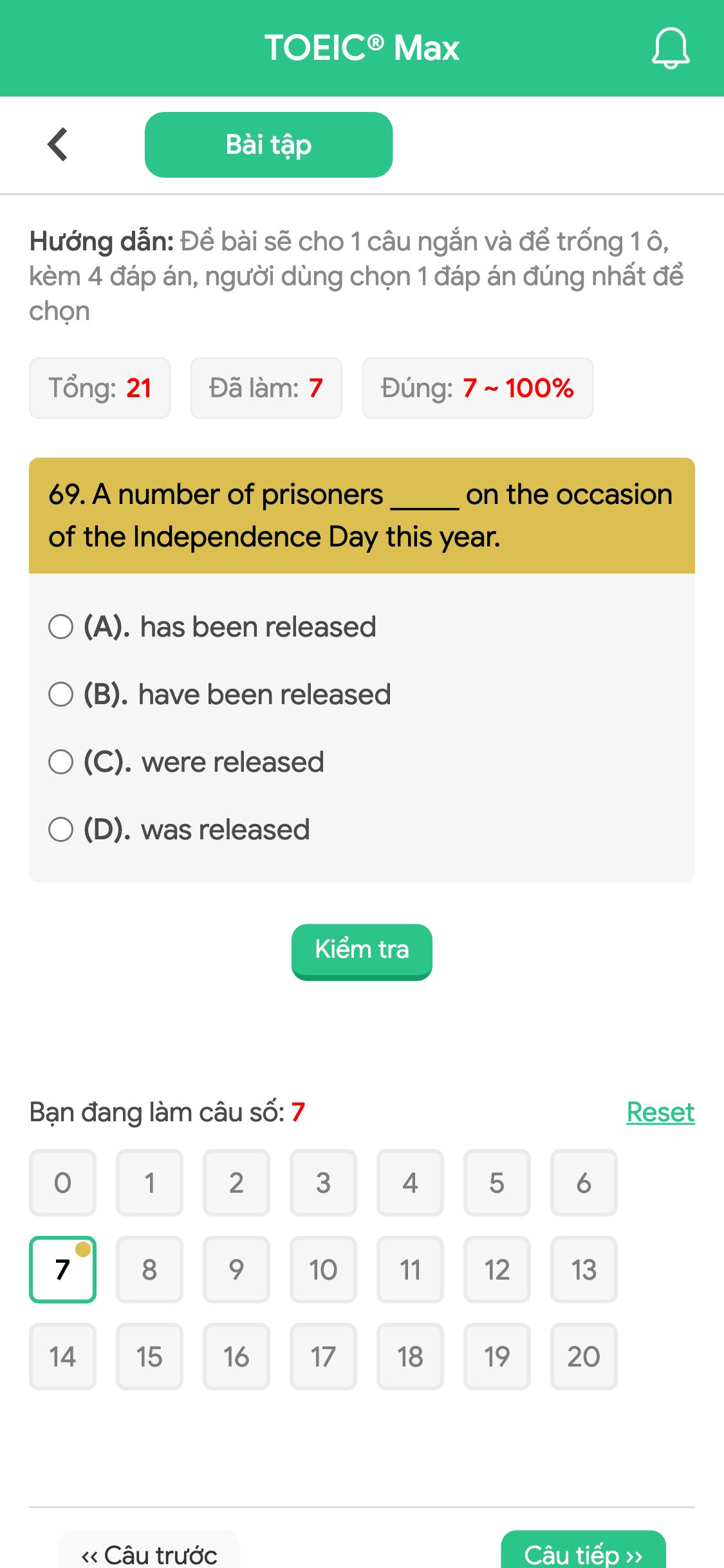Select question 14 in the grid

click(62, 1356)
